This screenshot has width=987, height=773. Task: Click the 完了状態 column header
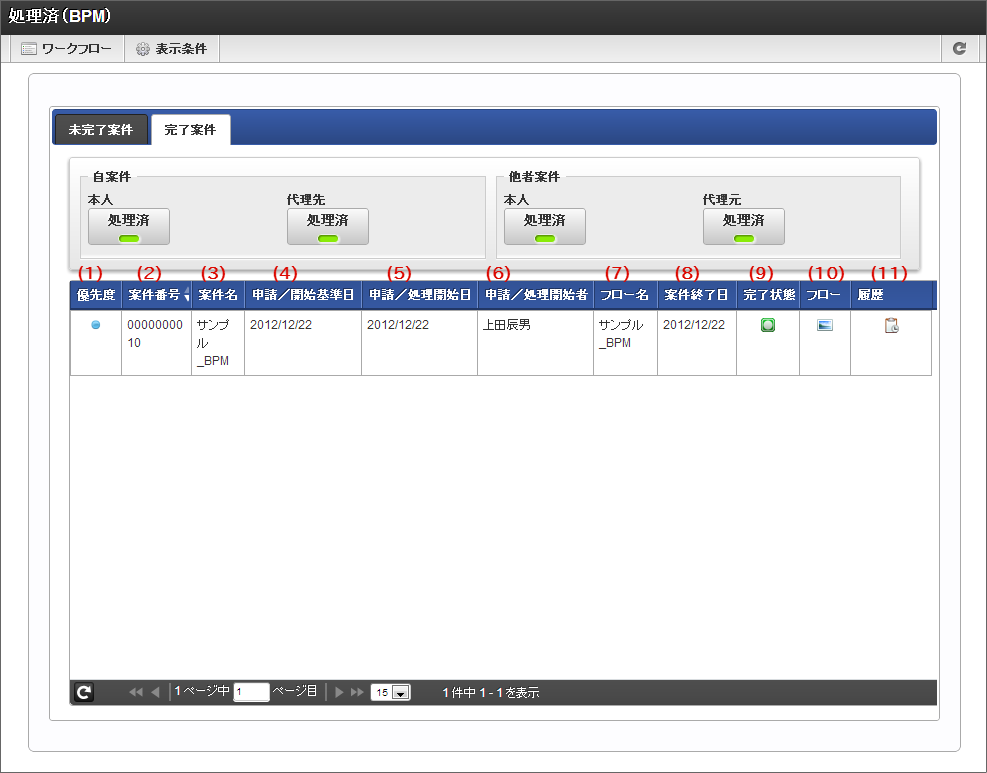[x=768, y=295]
